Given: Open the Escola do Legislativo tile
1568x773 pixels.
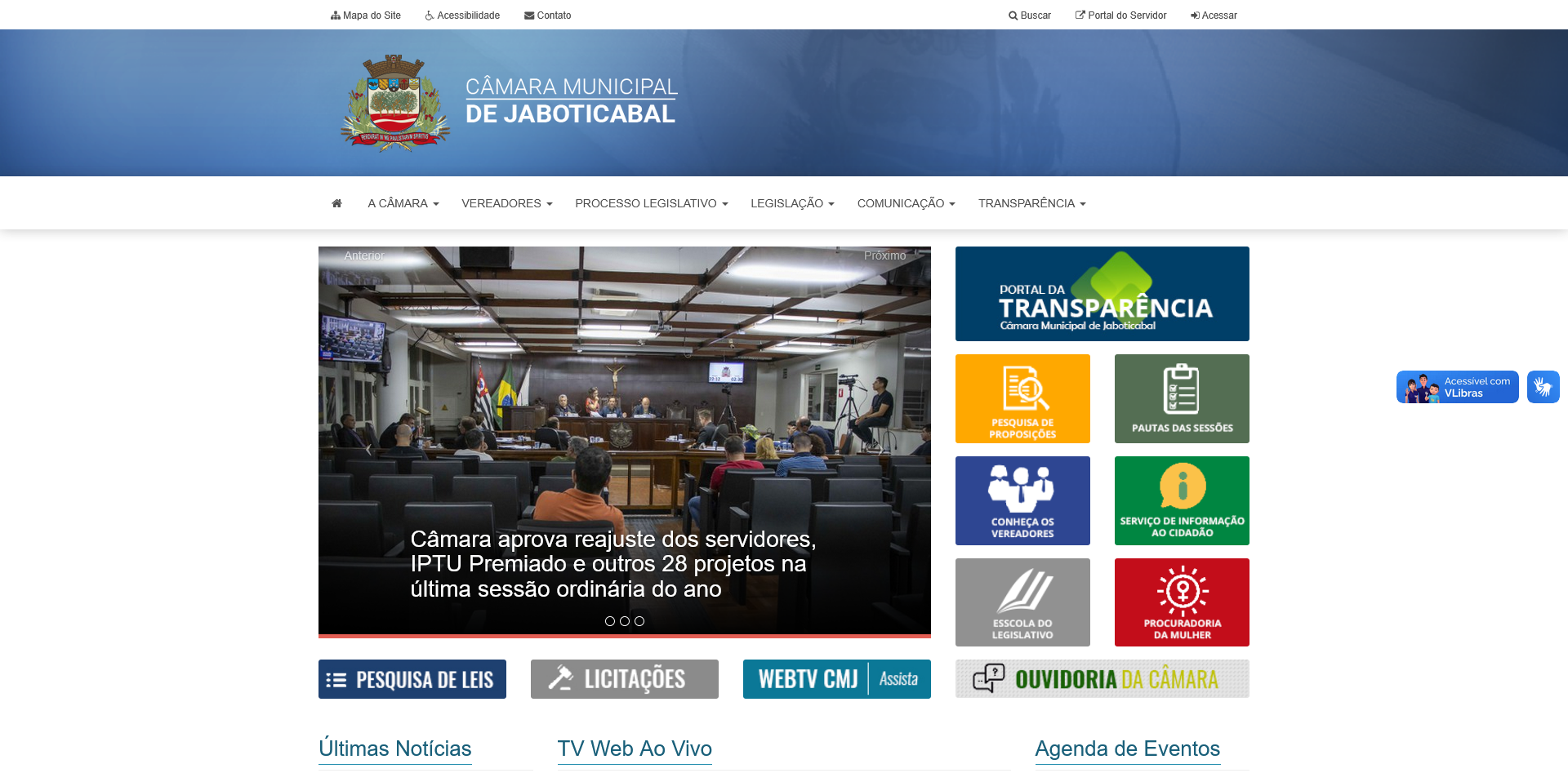Looking at the screenshot, I should click(1022, 602).
